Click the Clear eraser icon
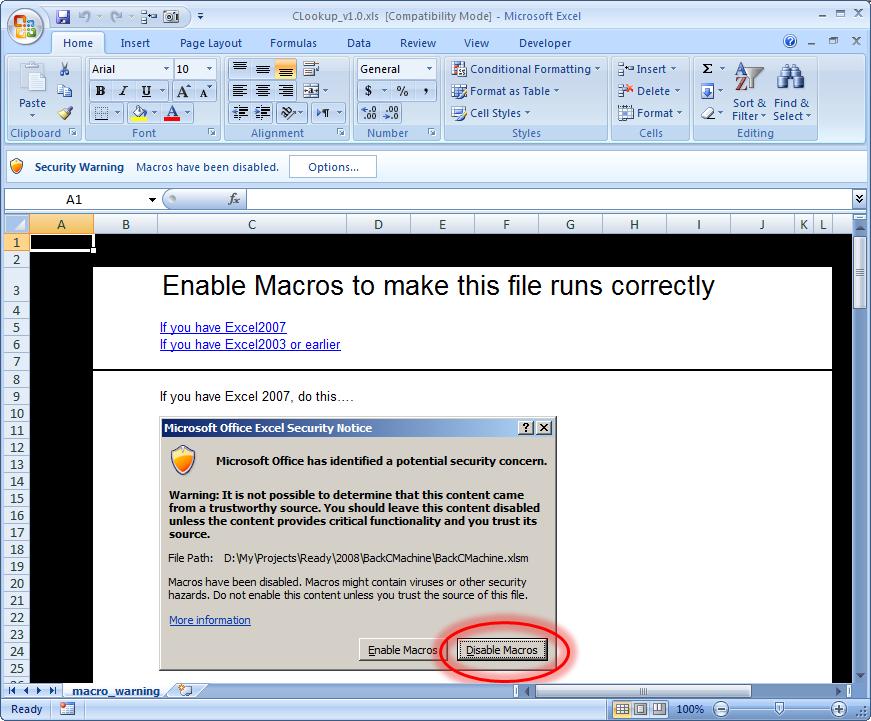Image resolution: width=871 pixels, height=721 pixels. (707, 113)
